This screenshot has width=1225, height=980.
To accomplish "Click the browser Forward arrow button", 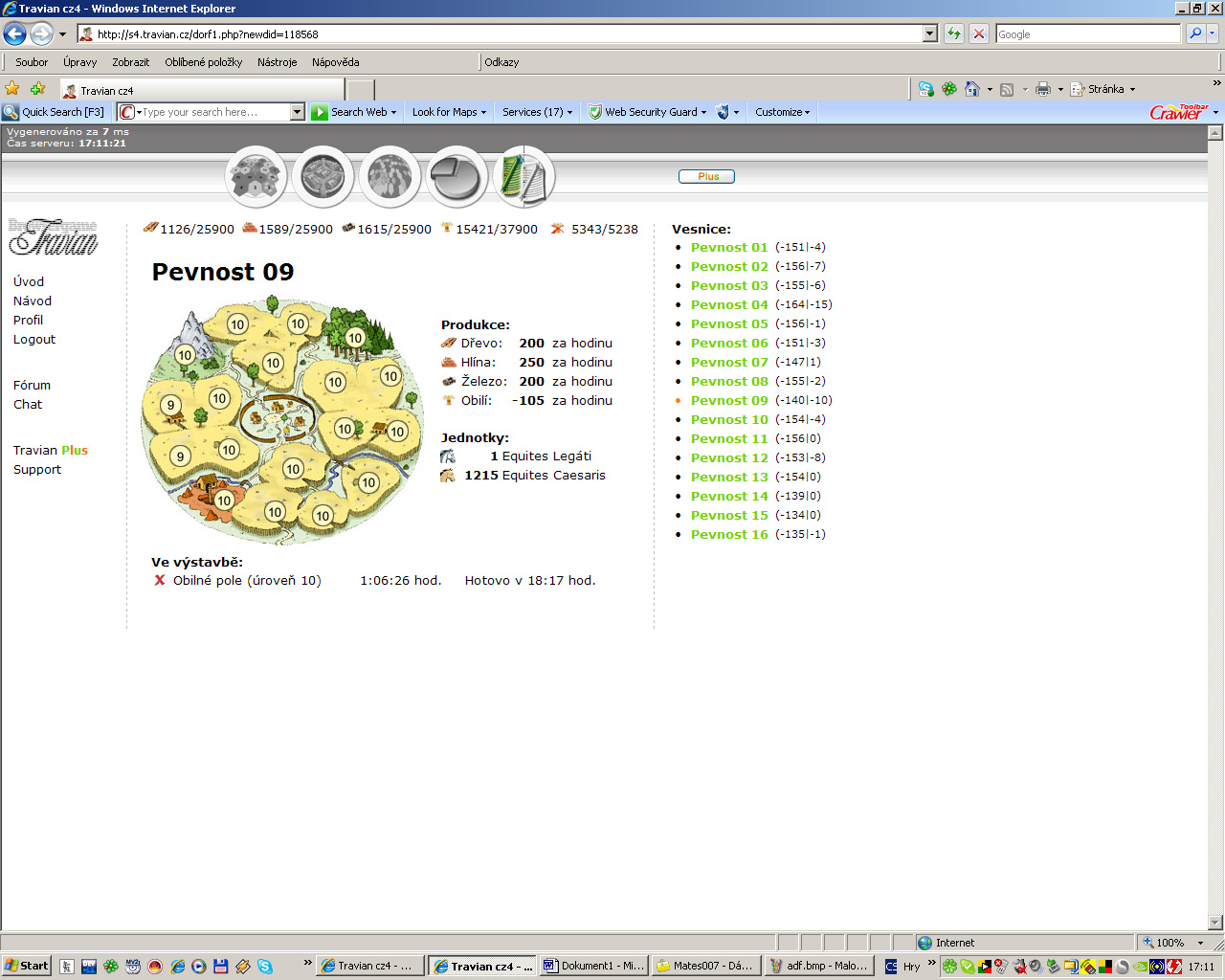I will 41,33.
